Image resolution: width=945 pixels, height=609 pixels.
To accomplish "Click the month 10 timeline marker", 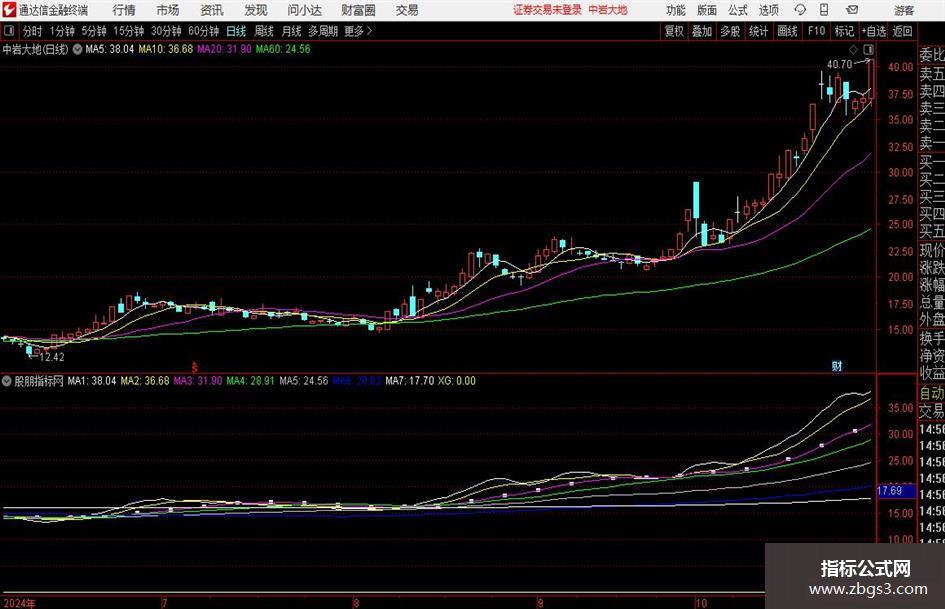I will (701, 603).
